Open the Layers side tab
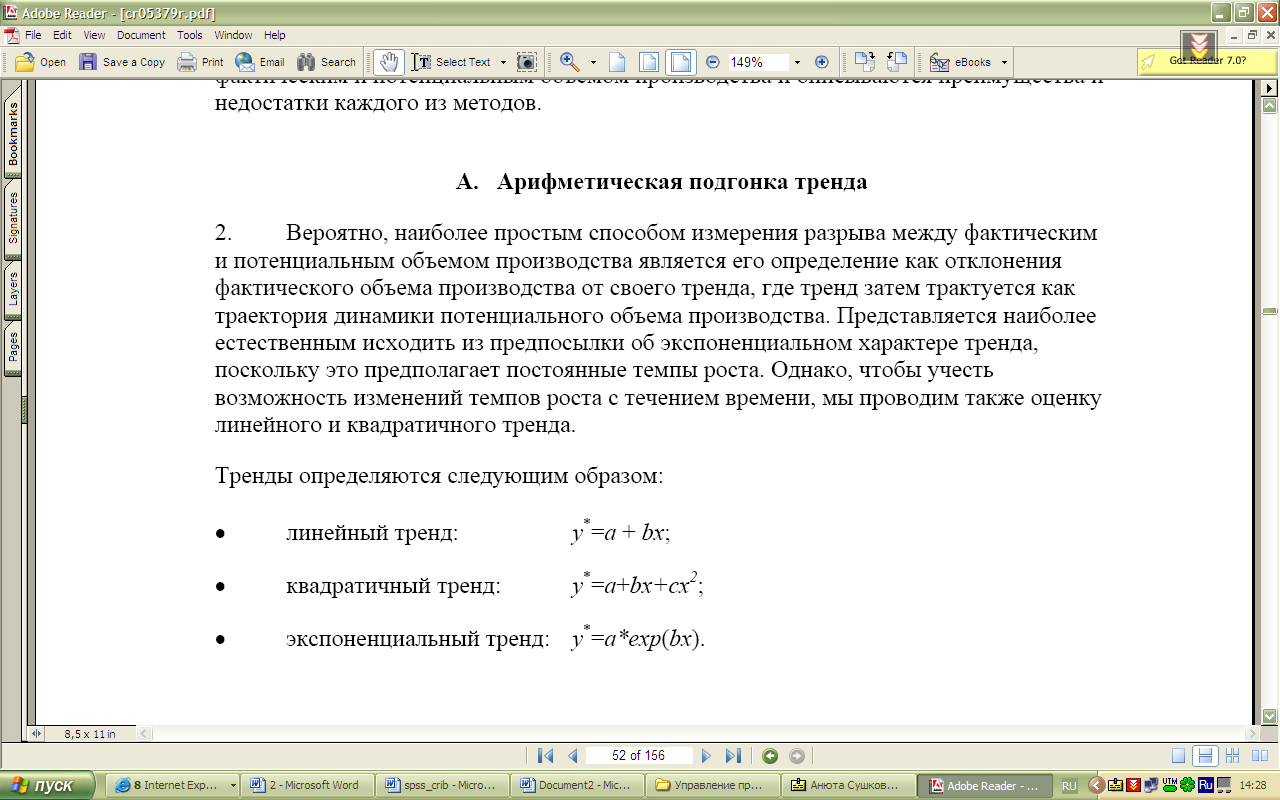This screenshot has width=1280, height=800. [14, 288]
